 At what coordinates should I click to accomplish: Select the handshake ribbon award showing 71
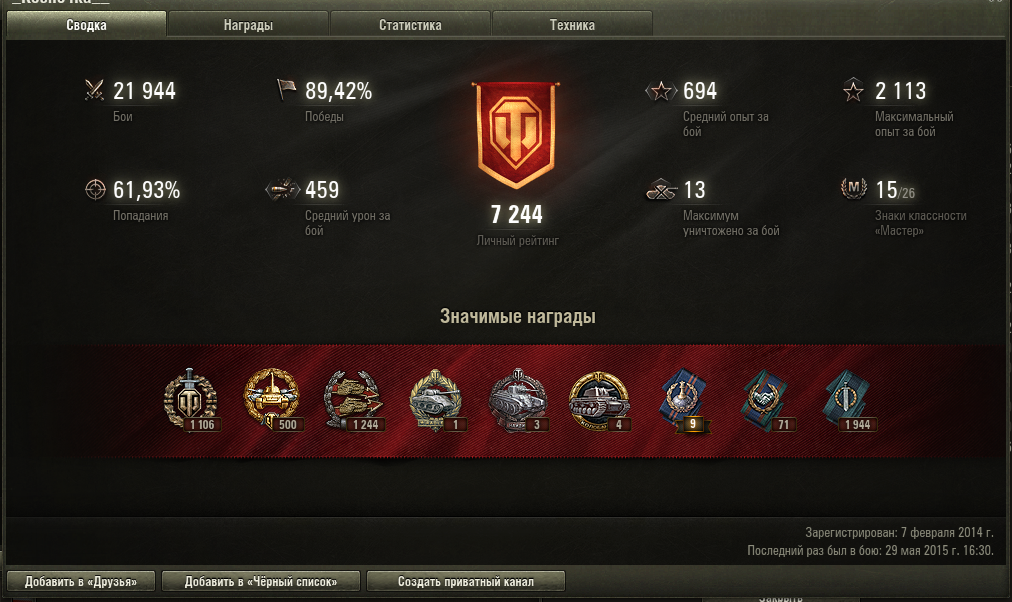click(x=765, y=399)
